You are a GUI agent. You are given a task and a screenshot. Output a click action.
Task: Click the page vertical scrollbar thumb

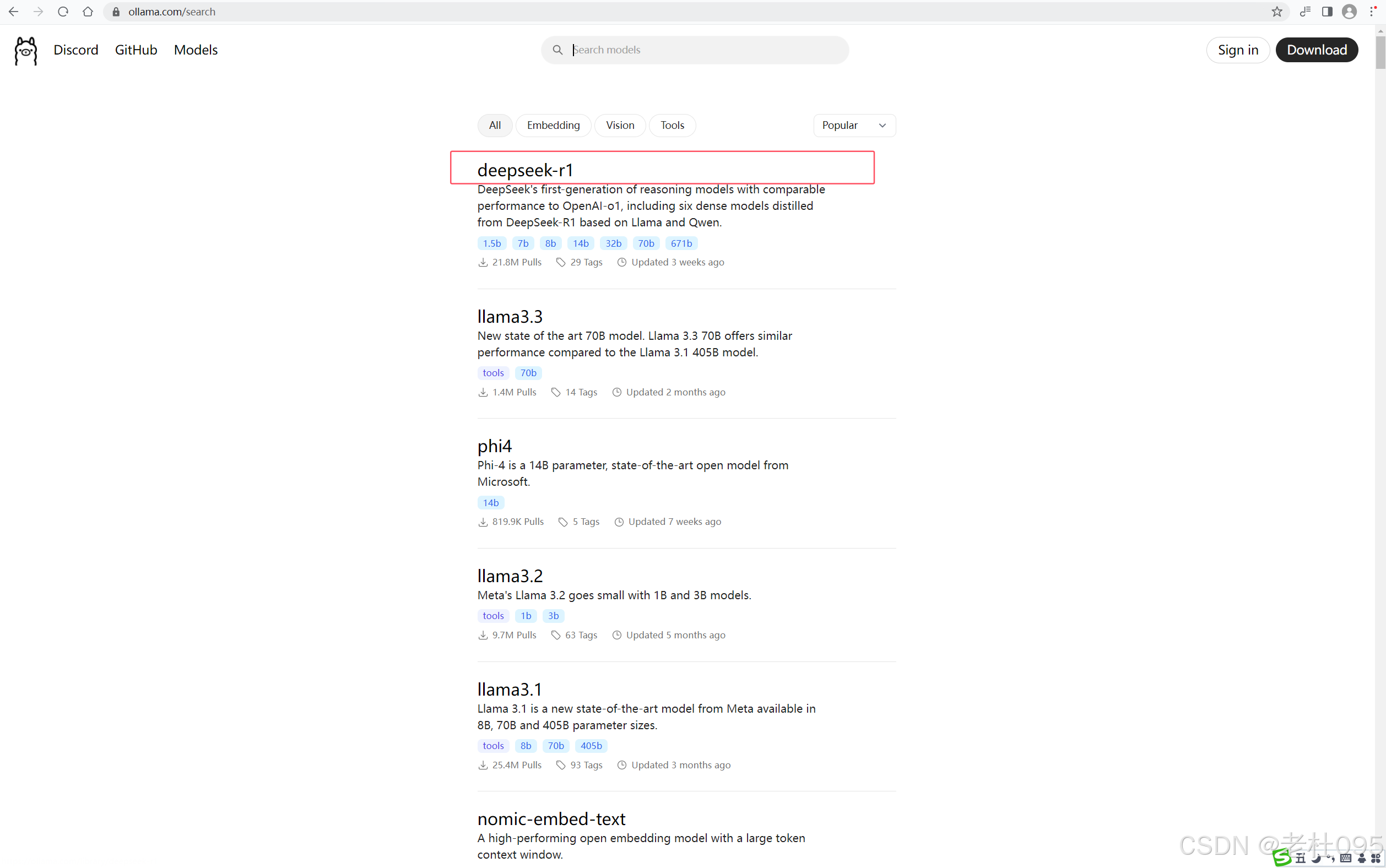(x=1380, y=53)
